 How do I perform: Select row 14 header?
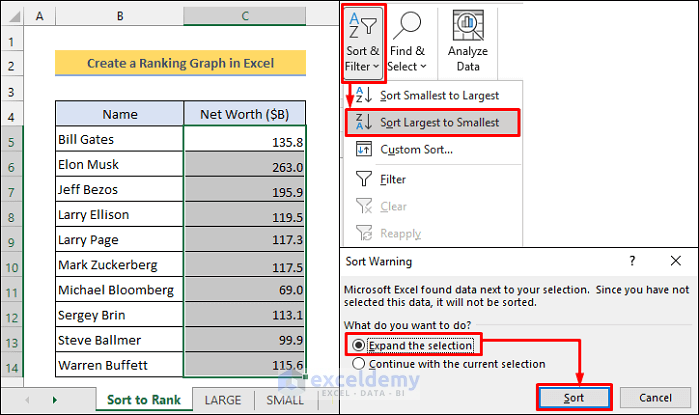point(12,368)
